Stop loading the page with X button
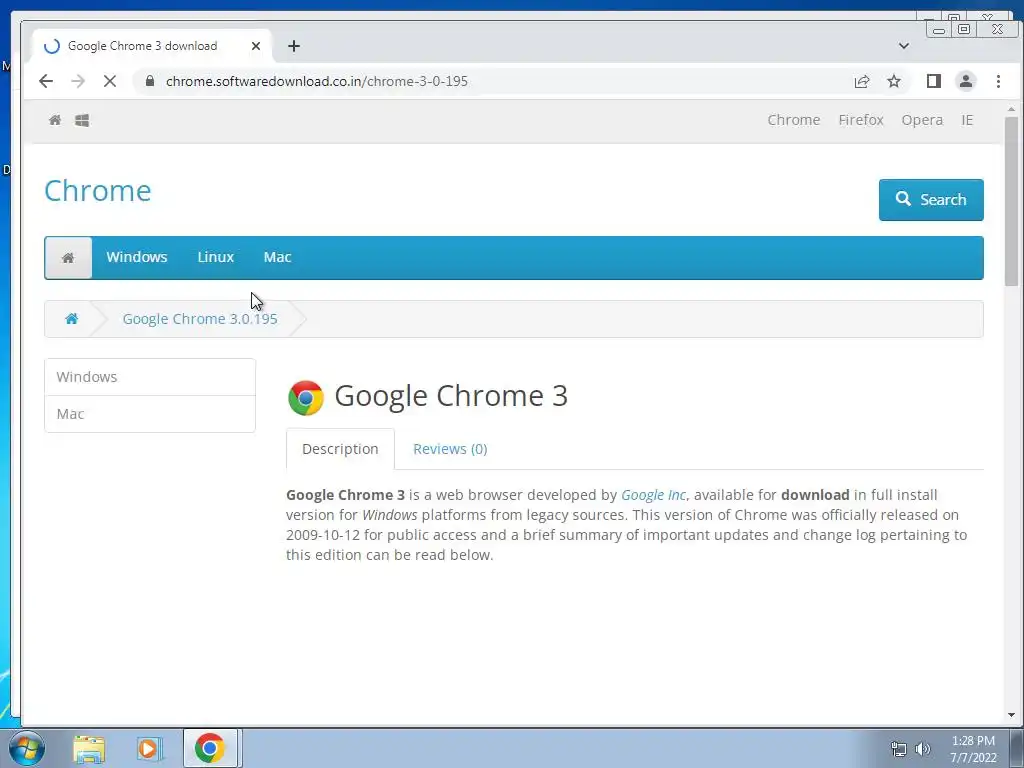 click(x=110, y=81)
